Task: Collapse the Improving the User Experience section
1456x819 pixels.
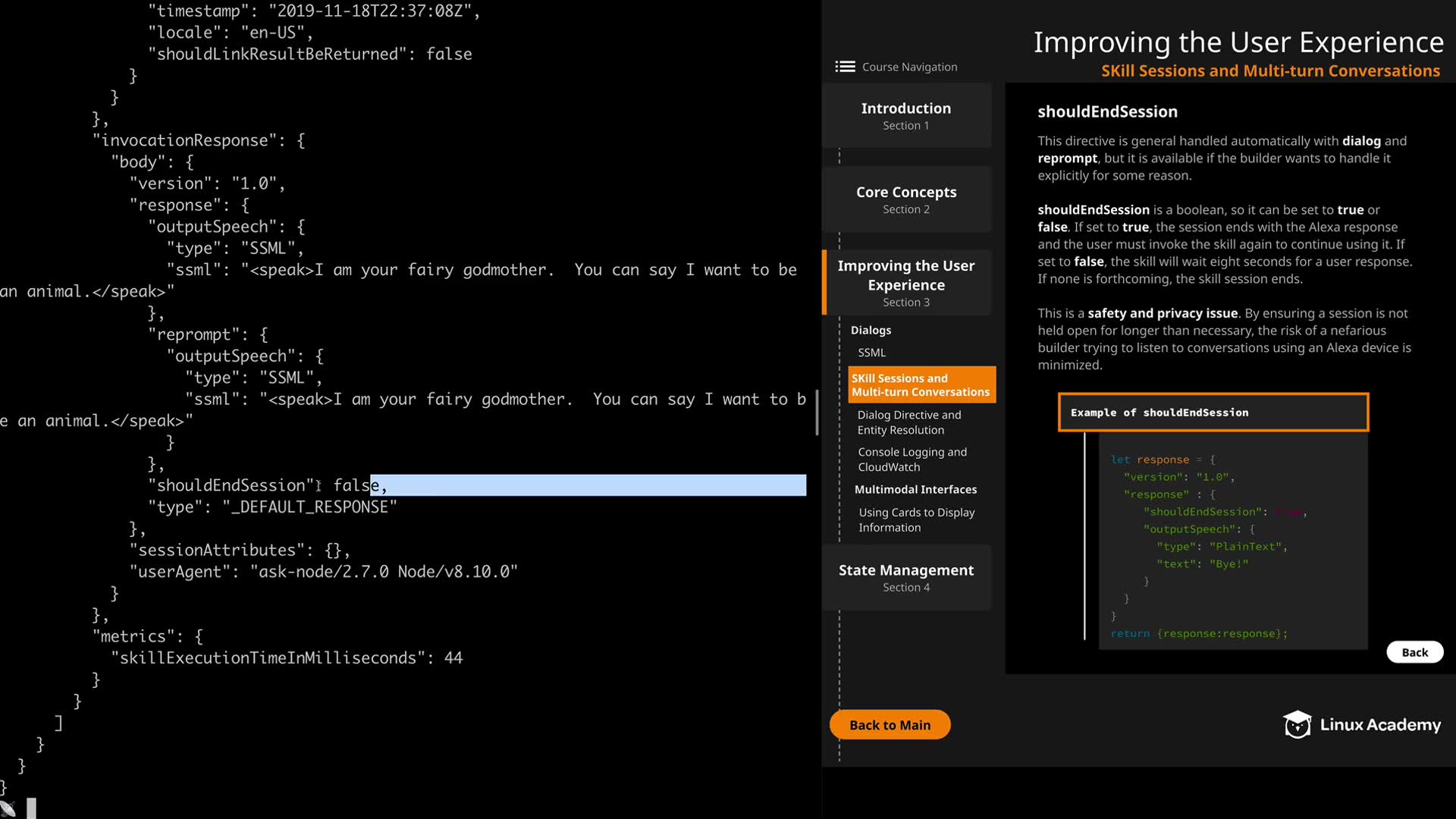Action: coord(906,283)
